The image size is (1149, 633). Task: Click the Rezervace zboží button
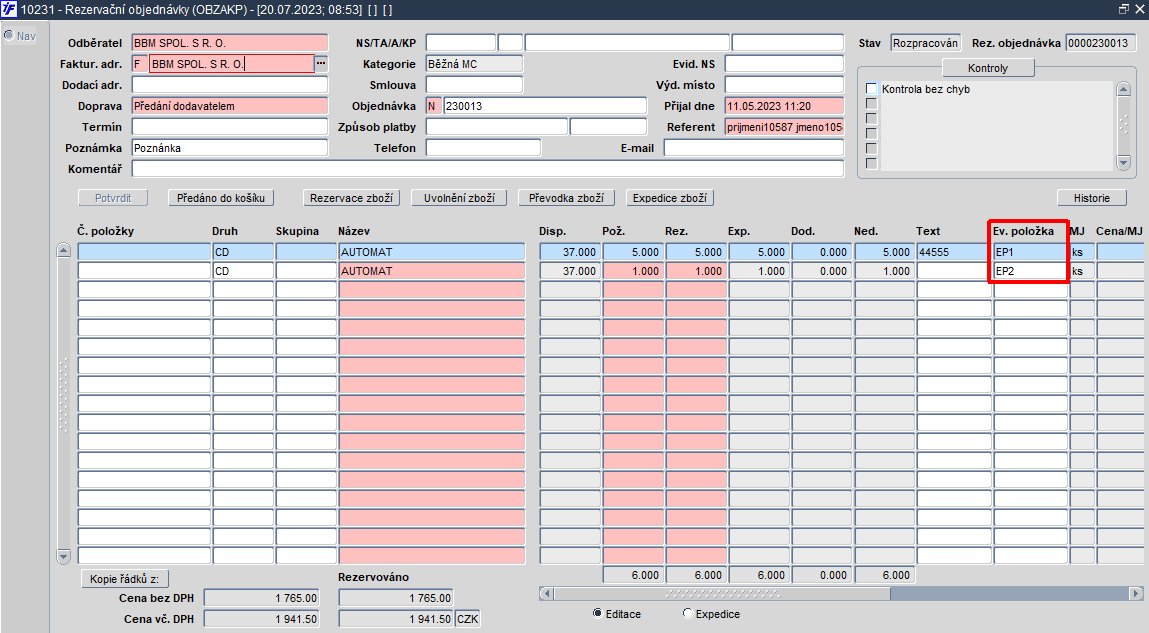351,198
